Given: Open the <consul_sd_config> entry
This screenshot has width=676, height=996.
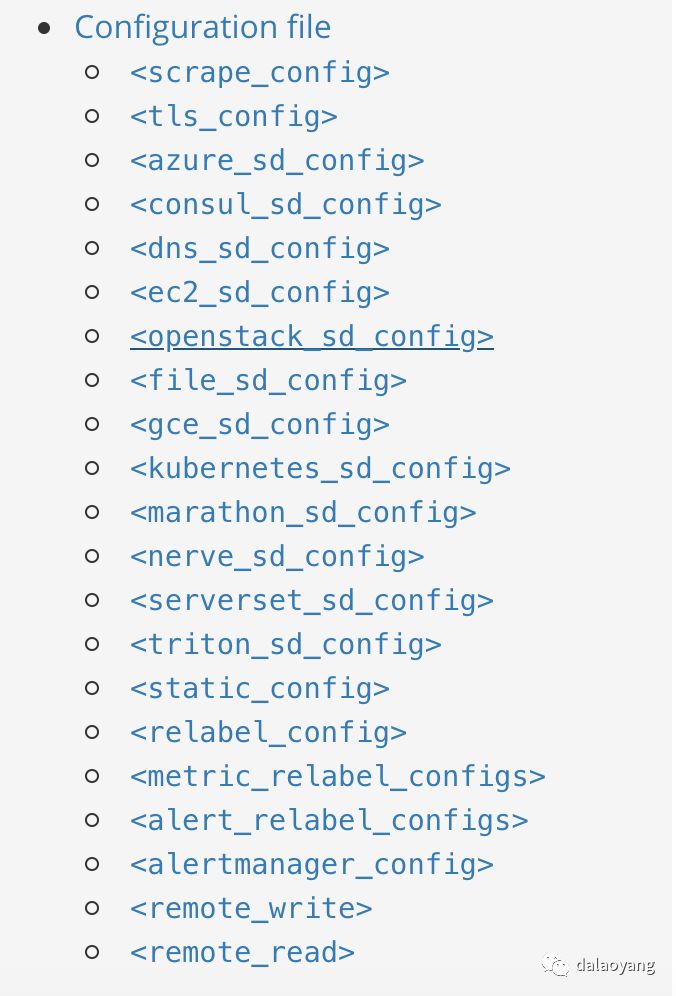Looking at the screenshot, I should click(286, 205).
